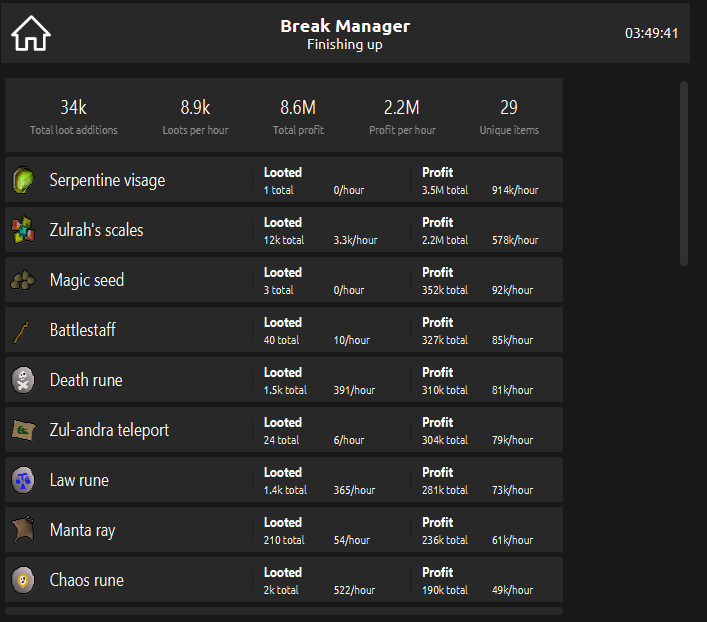The width and height of the screenshot is (707, 622).
Task: Click the Zul-andra teleport scroll icon
Action: pyautogui.click(x=23, y=430)
